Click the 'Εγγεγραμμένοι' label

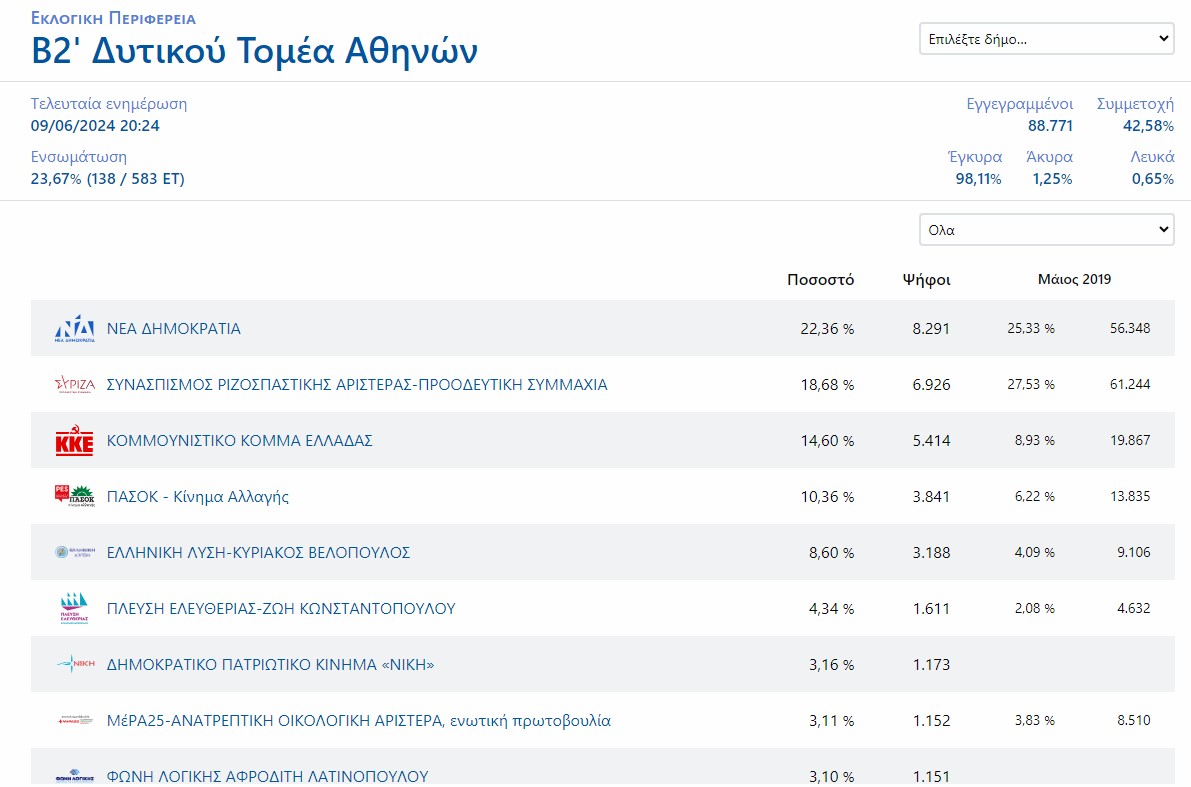(x=1020, y=104)
